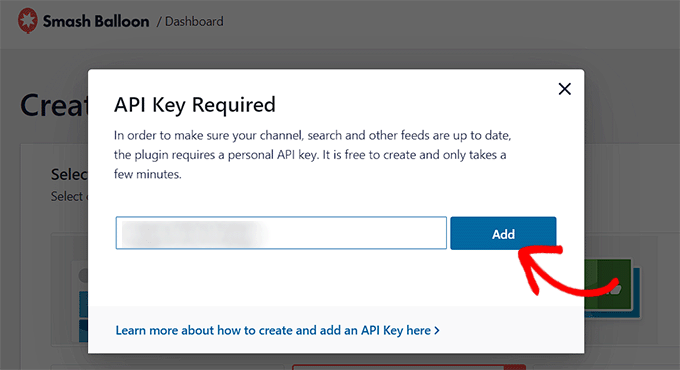Click the '/ Dashboard' breadcrumb text
680x370 pixels.
coord(190,21)
